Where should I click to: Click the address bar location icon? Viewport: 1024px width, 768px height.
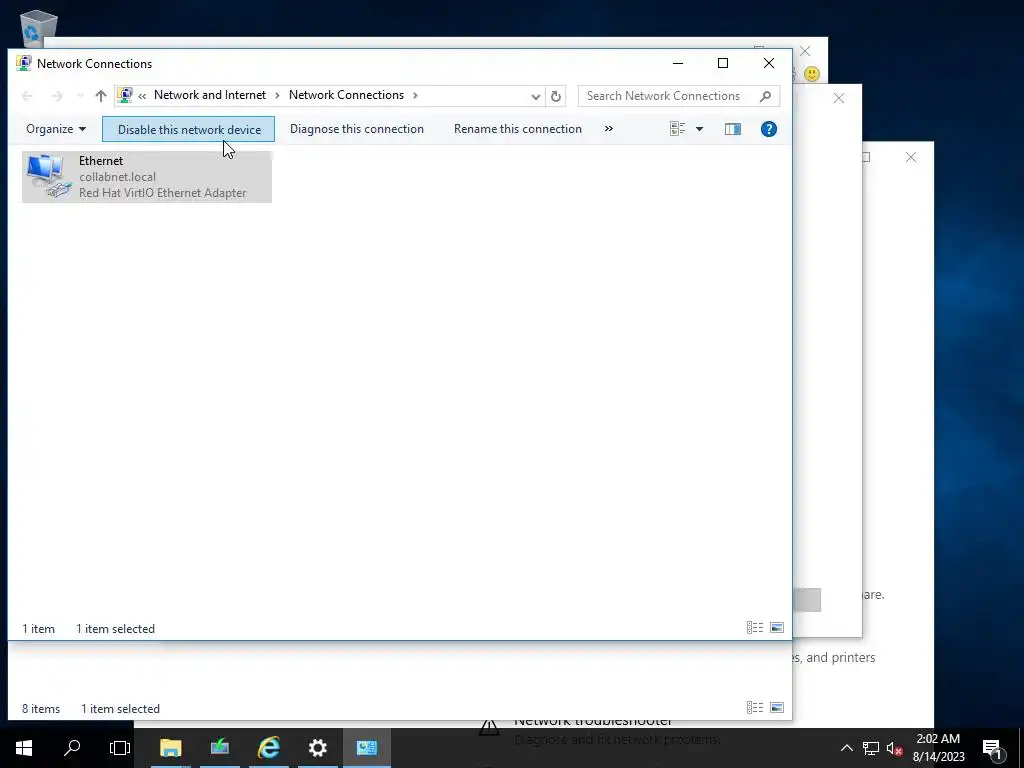click(125, 95)
